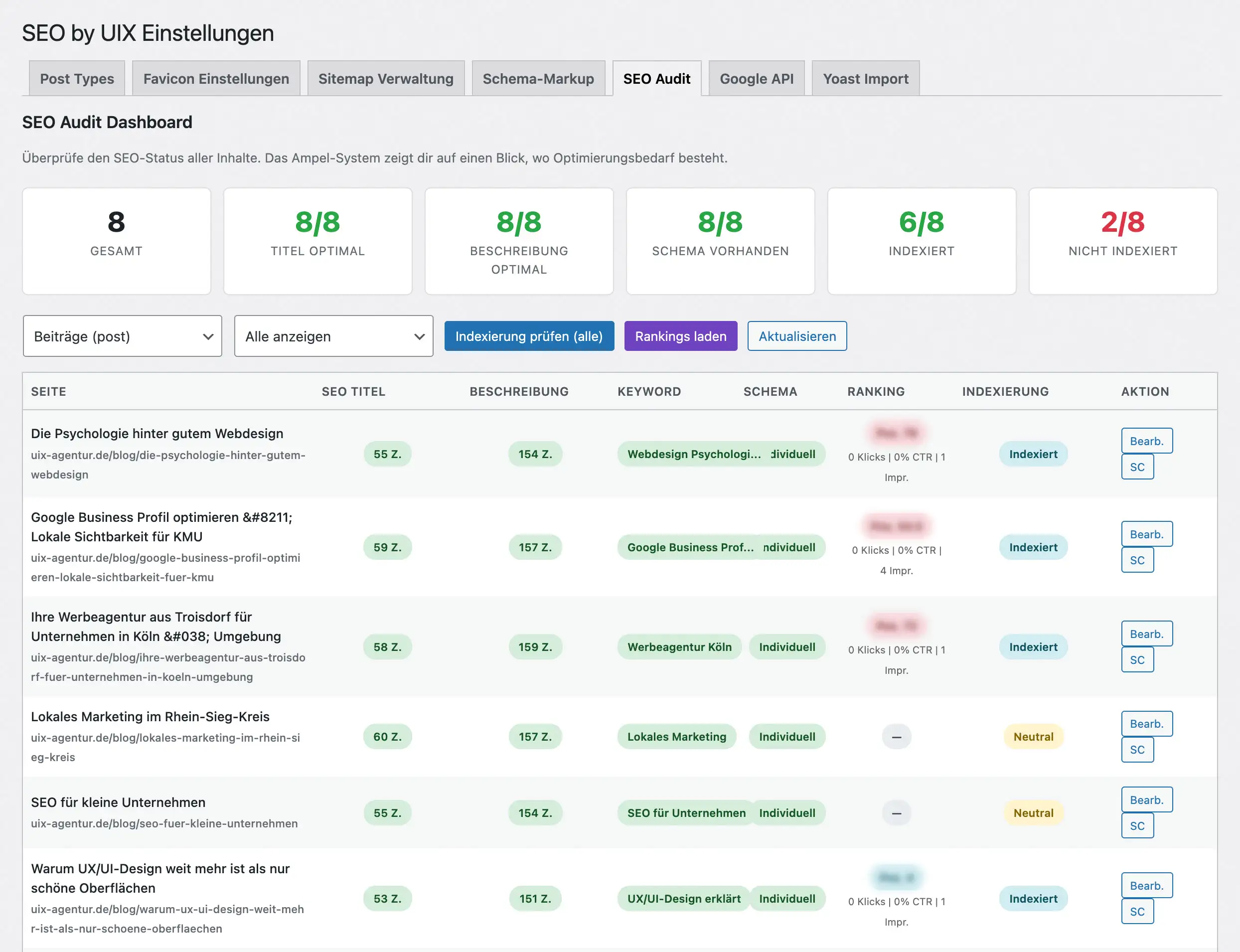
Task: Open the 'Alle anzeigen' filter dropdown
Action: click(x=333, y=336)
